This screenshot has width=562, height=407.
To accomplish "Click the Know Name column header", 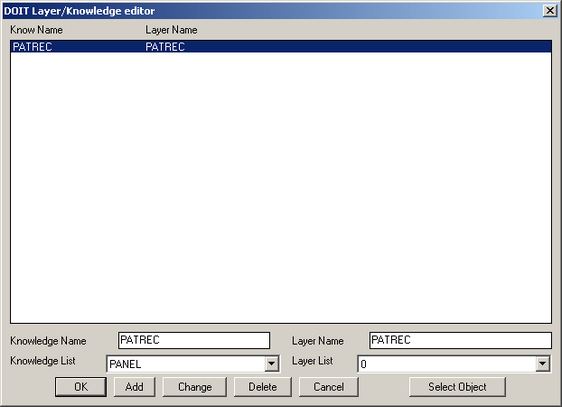I will tap(37, 30).
